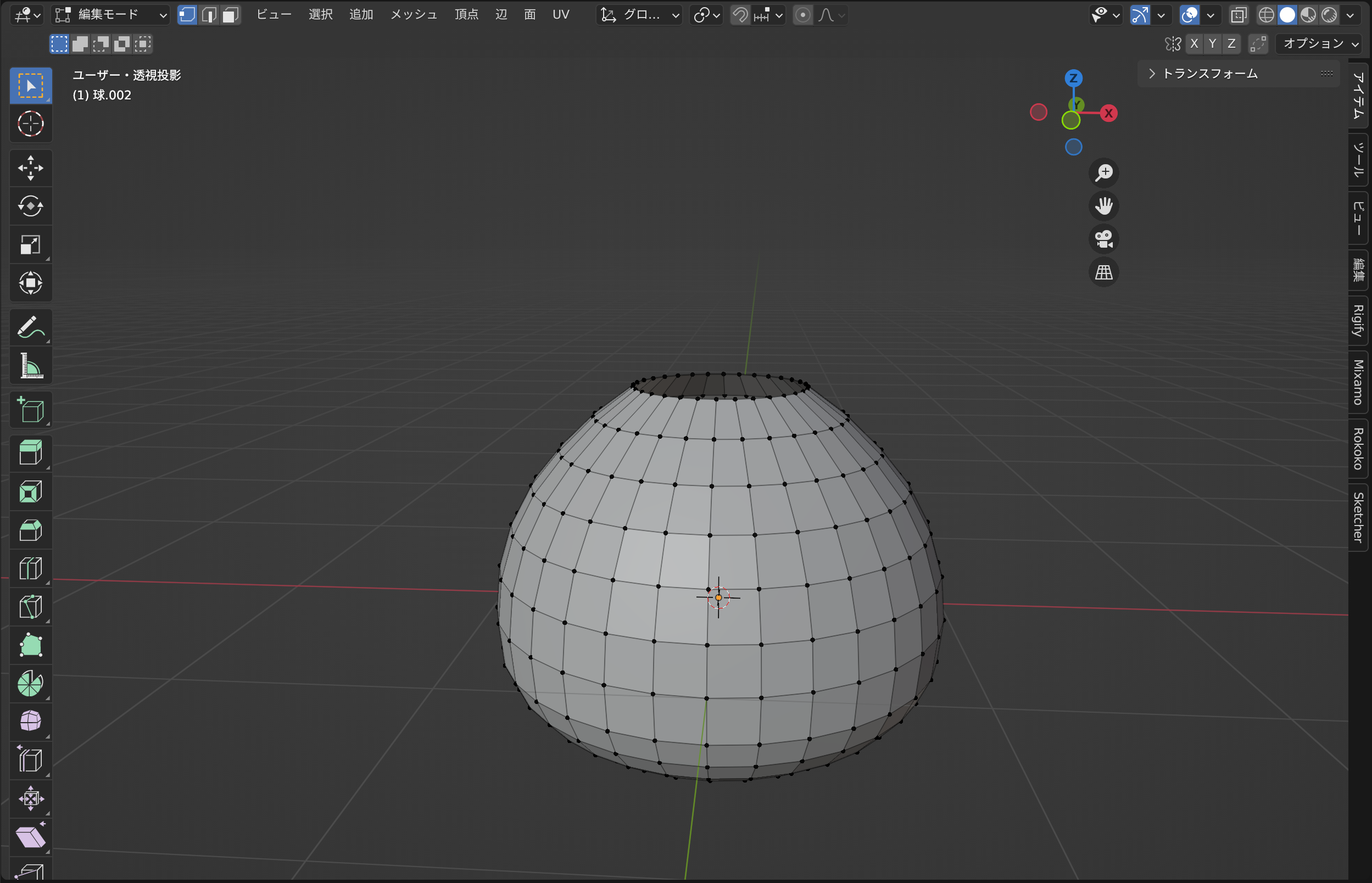This screenshot has width=1372, height=883.
Task: Switch perspective/orthographic with grid icon
Action: pyautogui.click(x=1103, y=272)
